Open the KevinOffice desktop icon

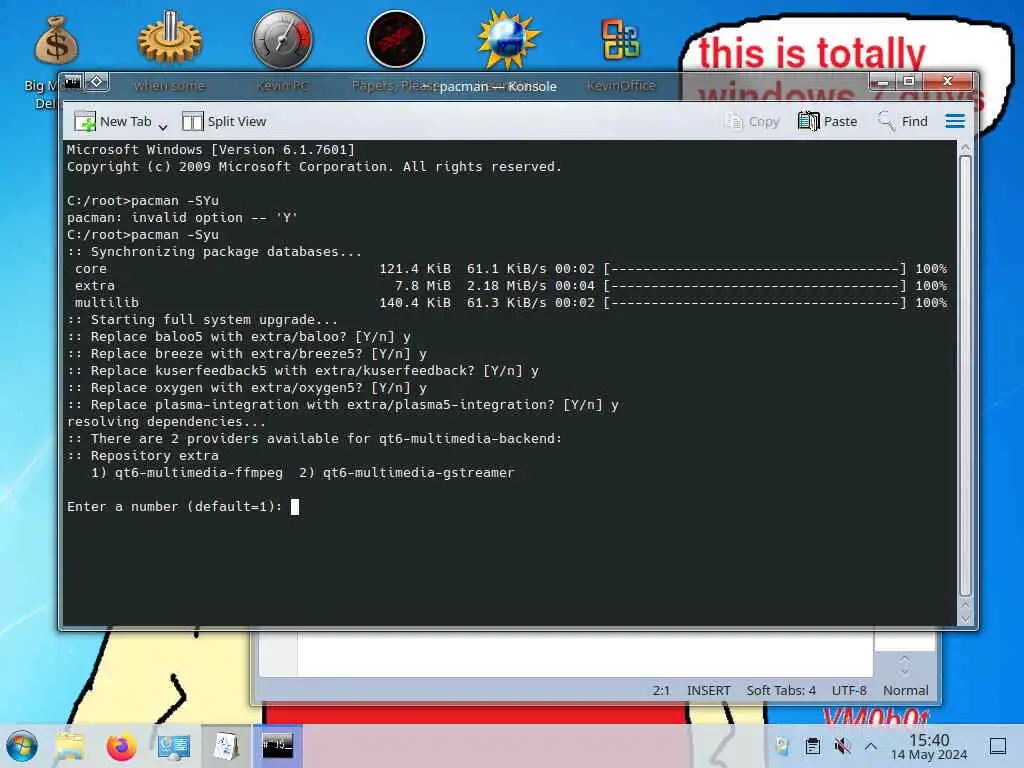pyautogui.click(x=620, y=39)
